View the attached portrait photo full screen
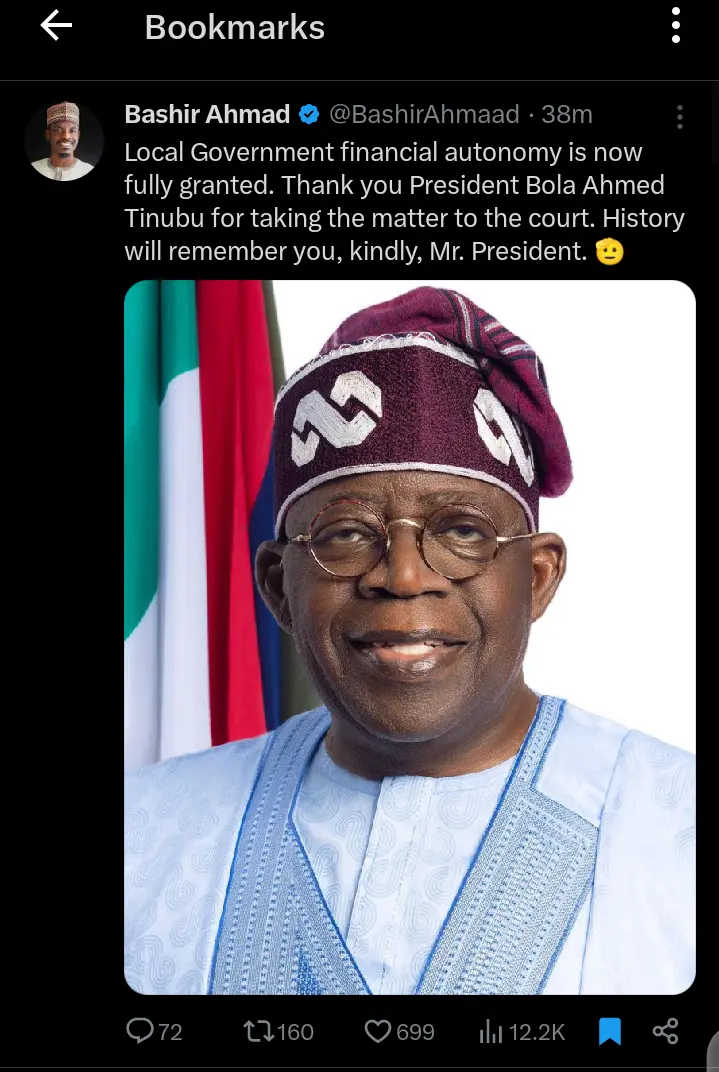719x1072 pixels. click(409, 637)
